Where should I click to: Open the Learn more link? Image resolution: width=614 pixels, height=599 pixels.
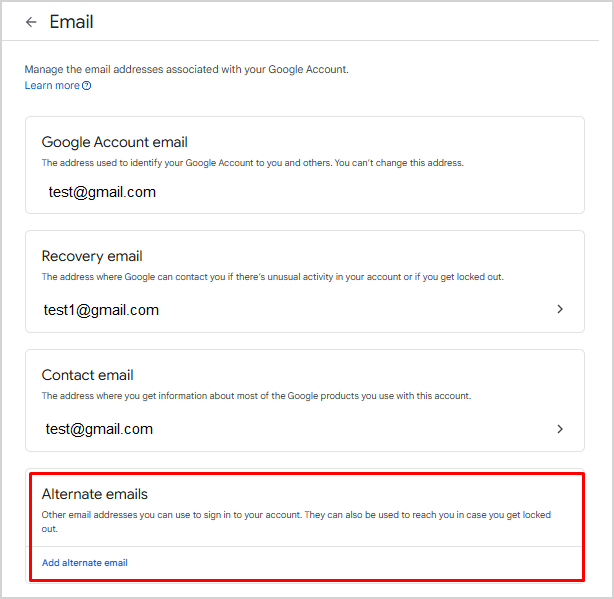[52, 86]
